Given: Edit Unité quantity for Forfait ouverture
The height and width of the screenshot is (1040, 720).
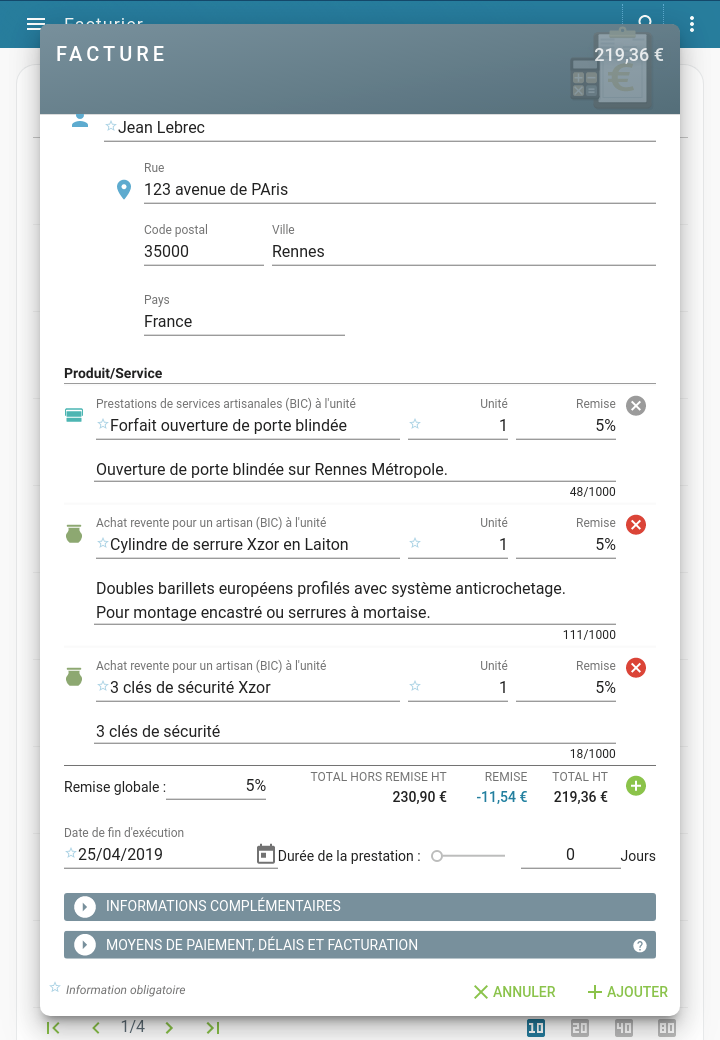Looking at the screenshot, I should coord(458,426).
